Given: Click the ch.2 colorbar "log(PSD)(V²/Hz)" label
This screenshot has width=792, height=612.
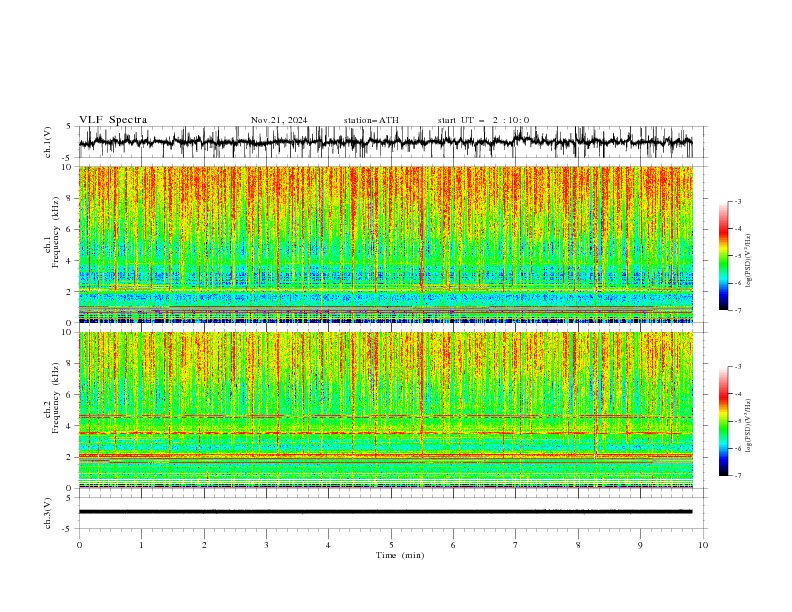Looking at the screenshot, I should coord(749,425).
